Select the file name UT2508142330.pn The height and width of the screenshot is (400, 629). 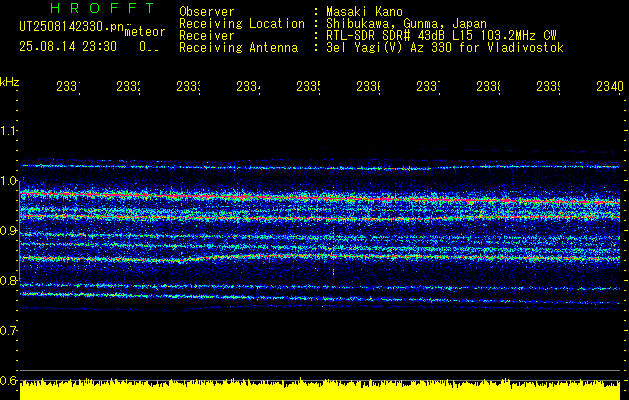[x=72, y=26]
